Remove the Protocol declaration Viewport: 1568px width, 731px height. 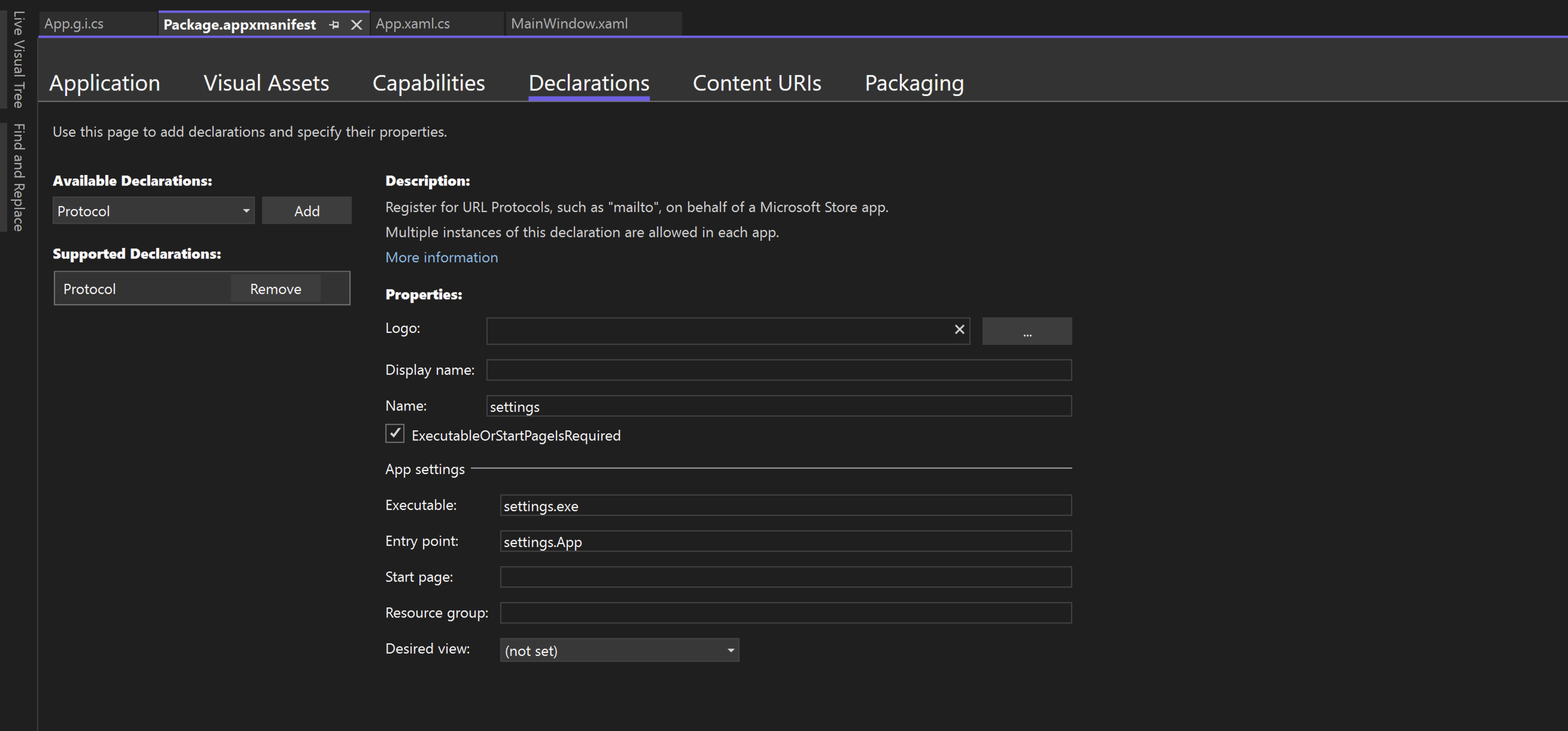(275, 289)
